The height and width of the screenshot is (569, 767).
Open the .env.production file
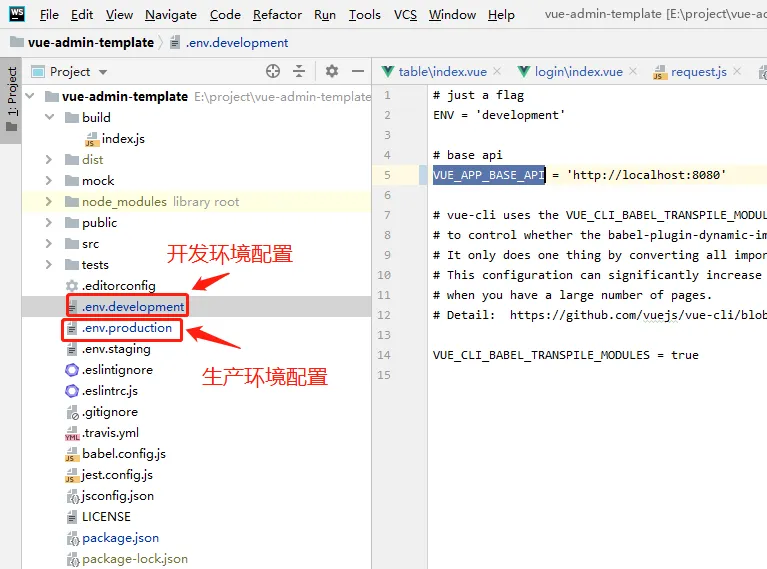[126, 328]
